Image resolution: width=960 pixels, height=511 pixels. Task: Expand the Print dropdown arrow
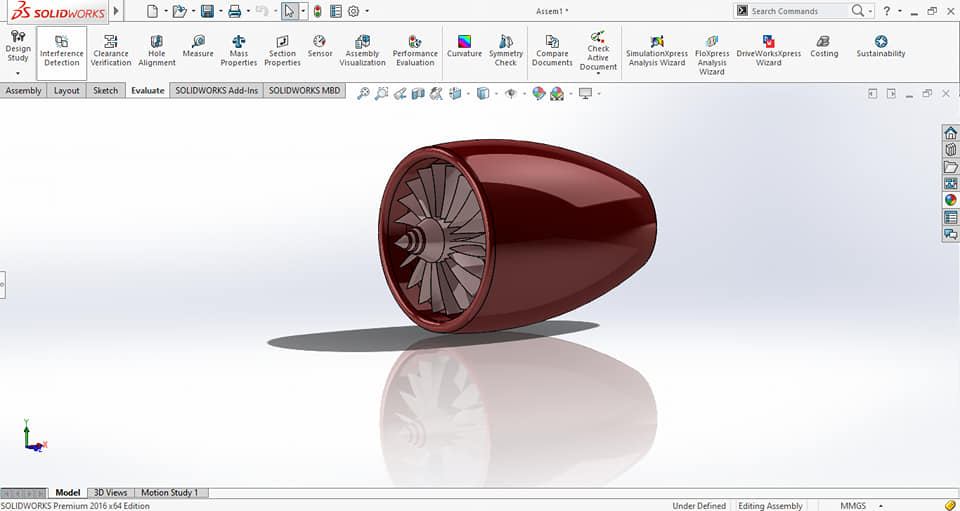coord(248,11)
